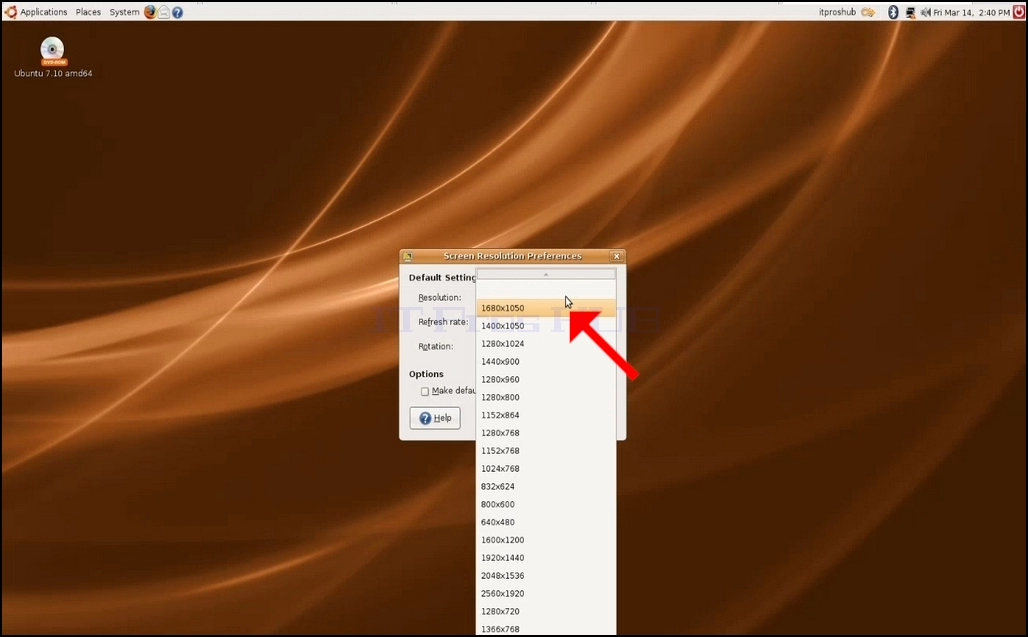The image size is (1028, 637).
Task: Open the Places menu
Action: pyautogui.click(x=88, y=12)
